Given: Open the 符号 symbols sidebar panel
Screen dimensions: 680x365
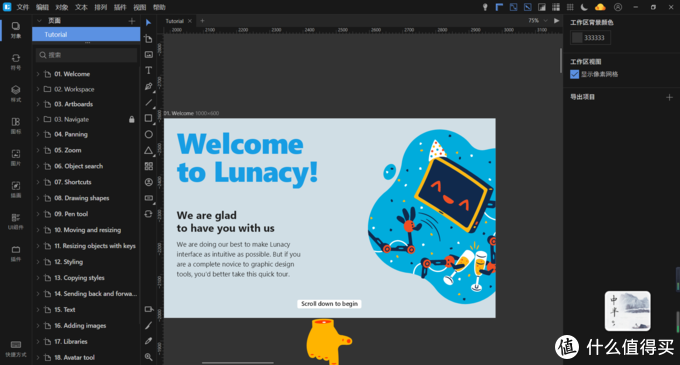Looking at the screenshot, I should click(16, 62).
